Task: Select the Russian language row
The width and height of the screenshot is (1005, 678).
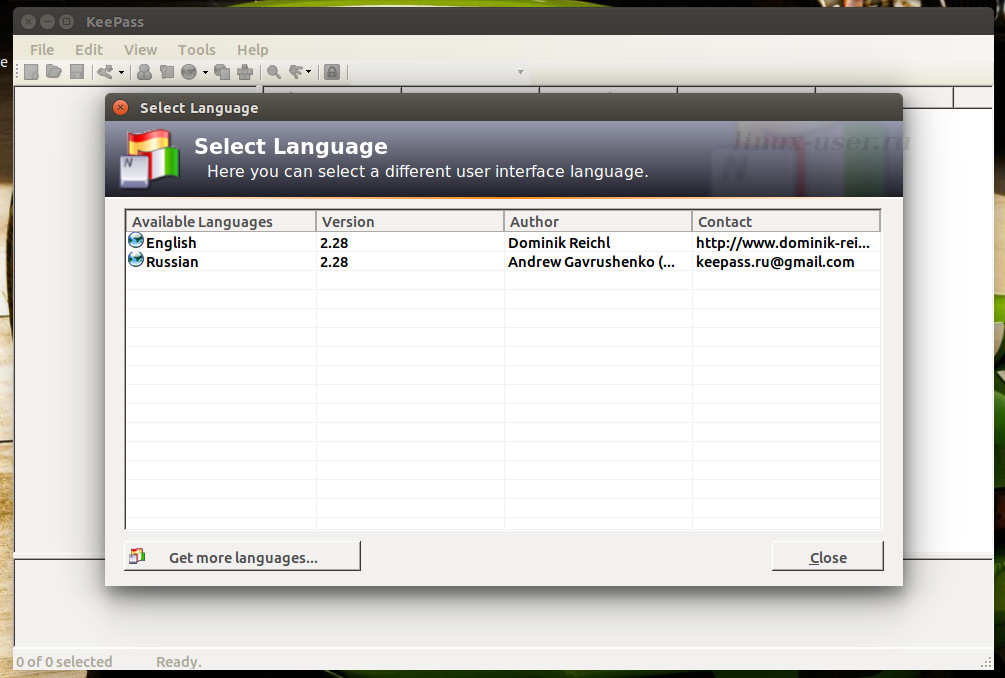Action: click(503, 261)
